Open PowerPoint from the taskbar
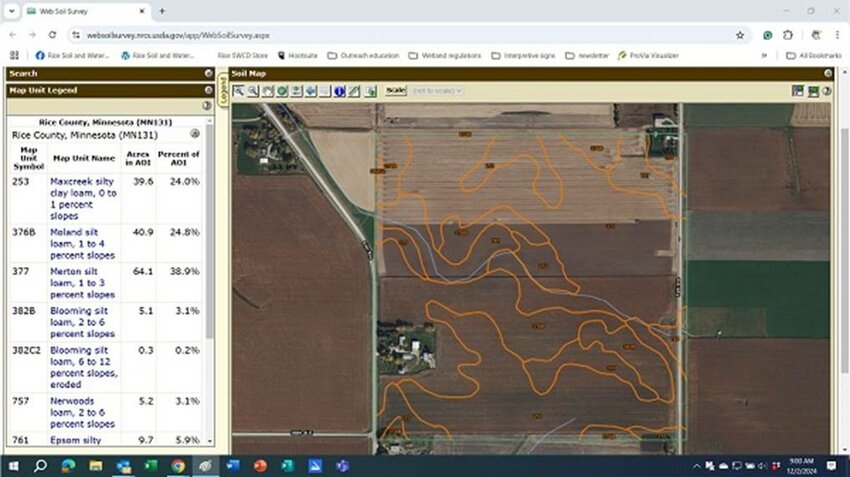Viewport: 850px width, 477px height. [260, 466]
